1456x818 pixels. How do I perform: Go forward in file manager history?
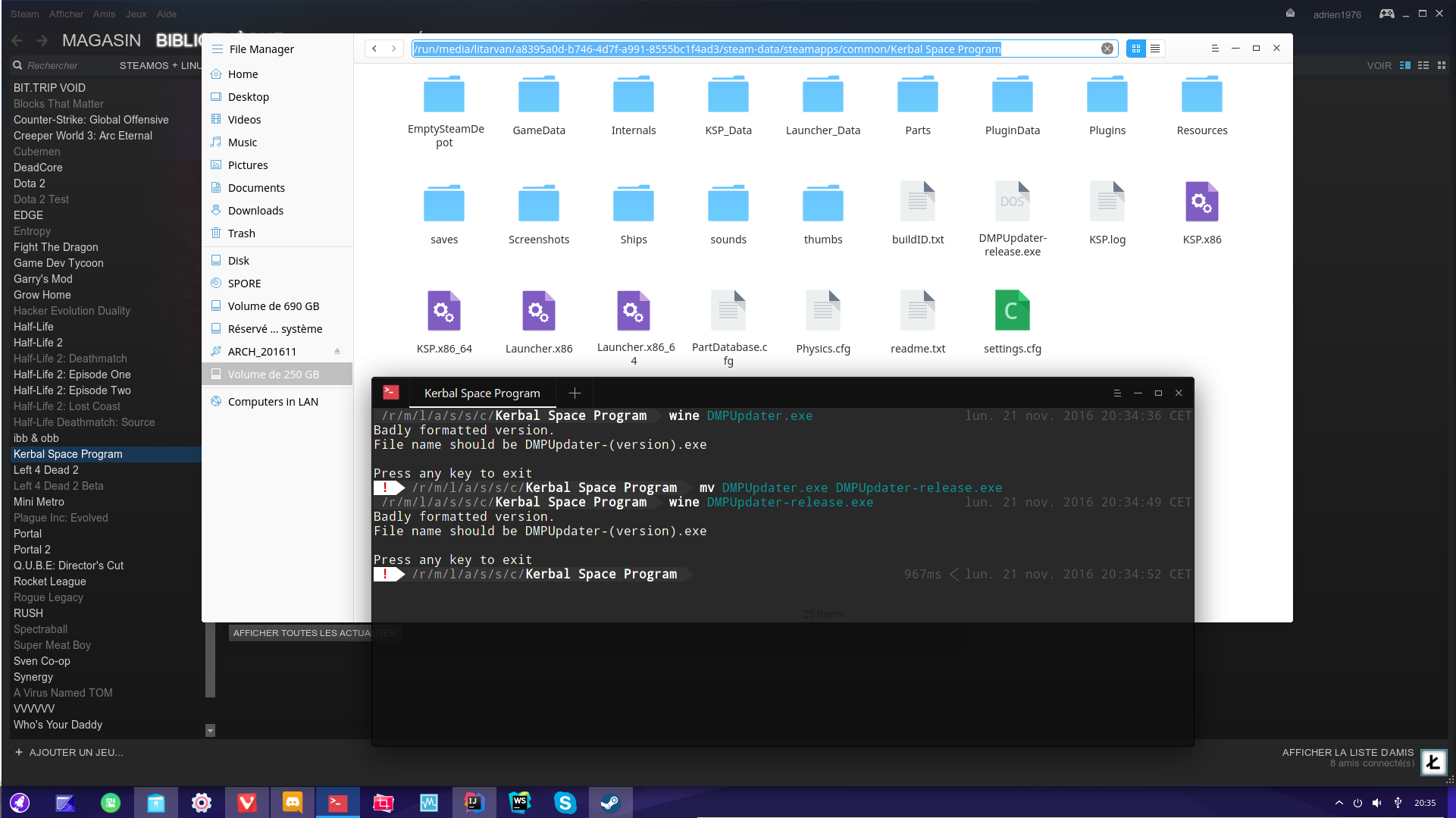click(x=394, y=49)
